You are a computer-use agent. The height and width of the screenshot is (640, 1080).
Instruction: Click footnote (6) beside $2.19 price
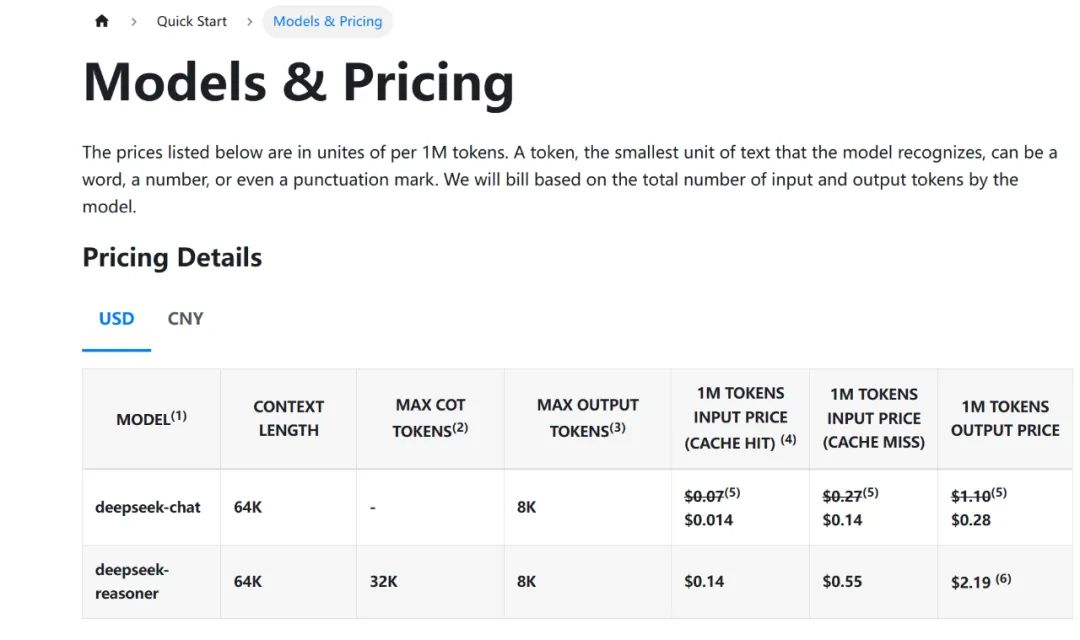(x=1004, y=578)
